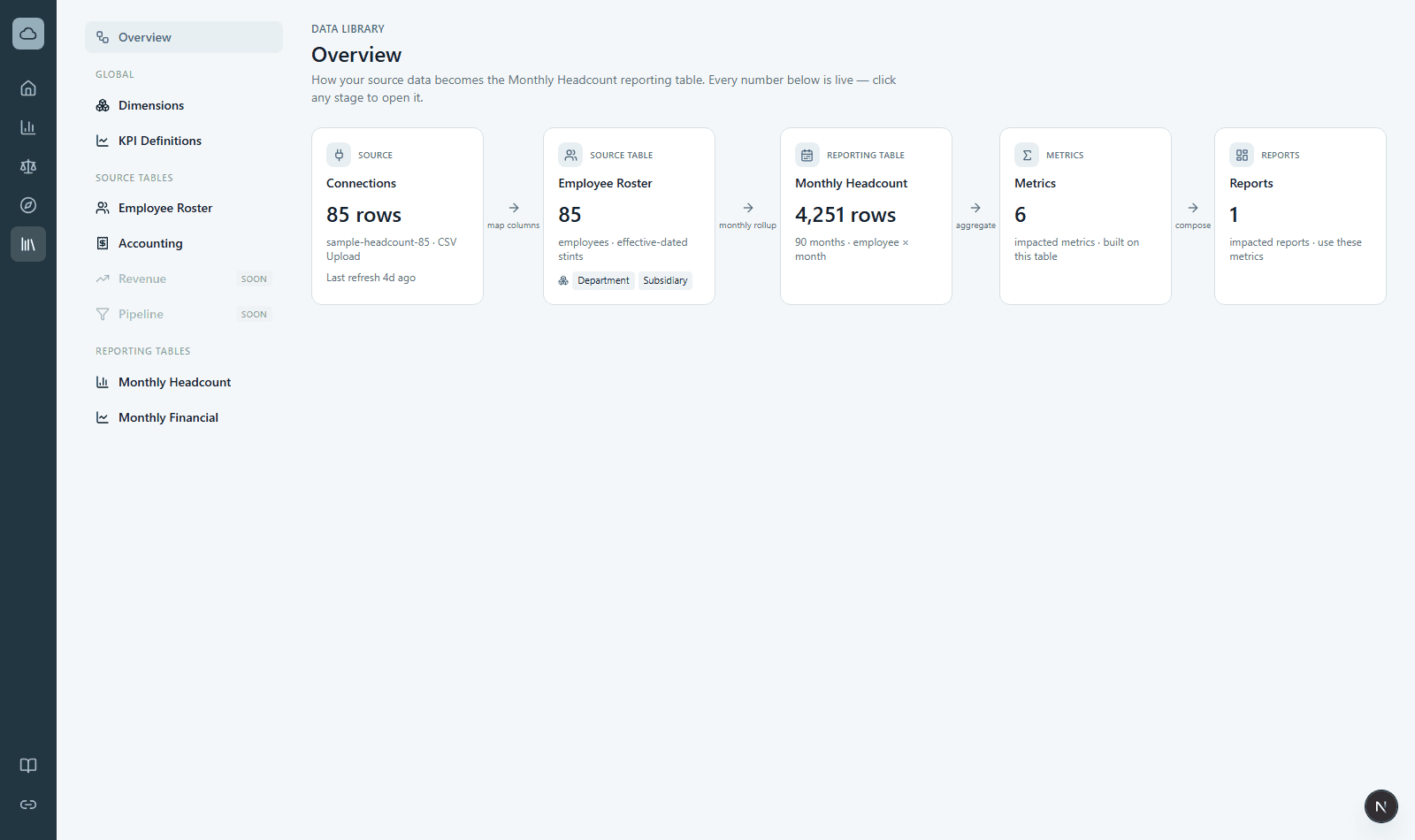1415x840 pixels.
Task: Click the aggregate arrow
Action: point(975,208)
